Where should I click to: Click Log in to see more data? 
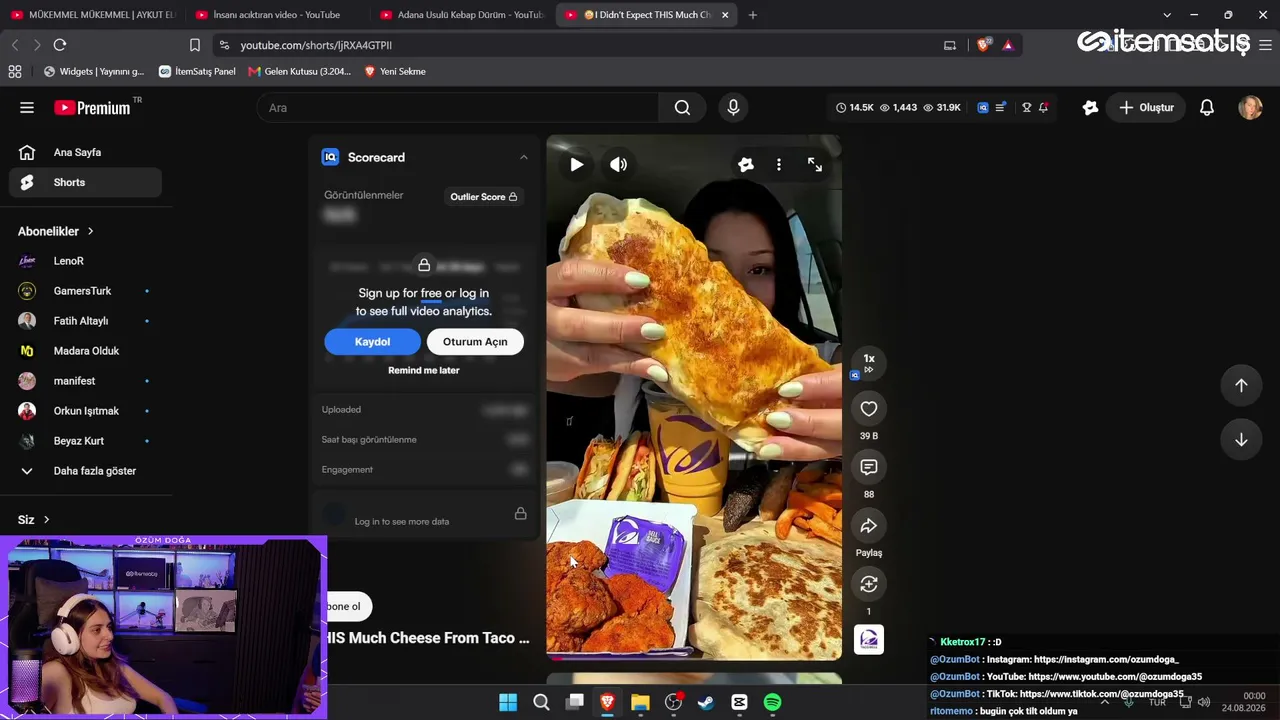pos(402,521)
